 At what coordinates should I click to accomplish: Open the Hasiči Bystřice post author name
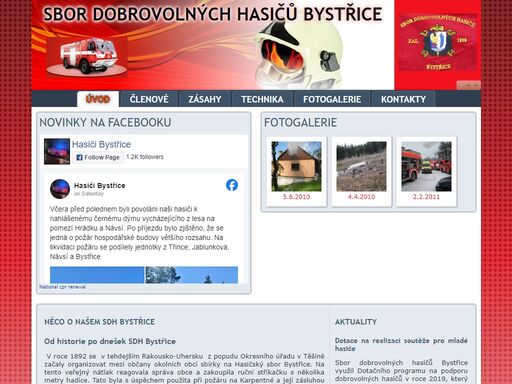tap(100, 185)
